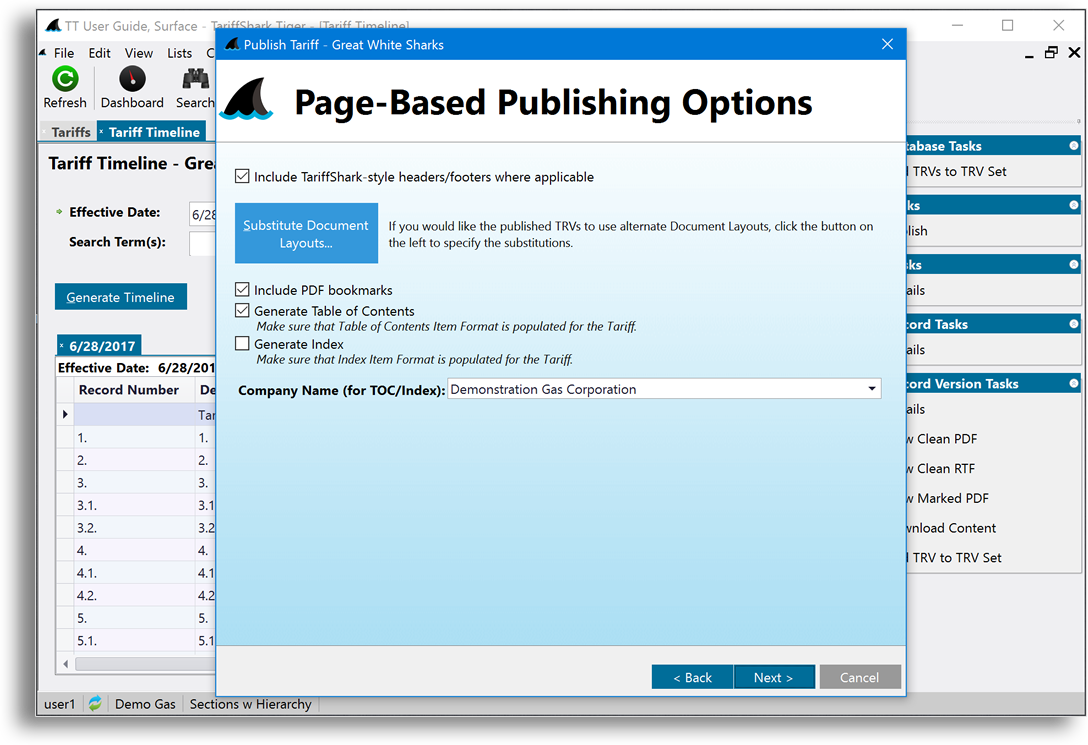
Task: Click 'Demo Gas' in the status bar
Action: click(x=145, y=704)
